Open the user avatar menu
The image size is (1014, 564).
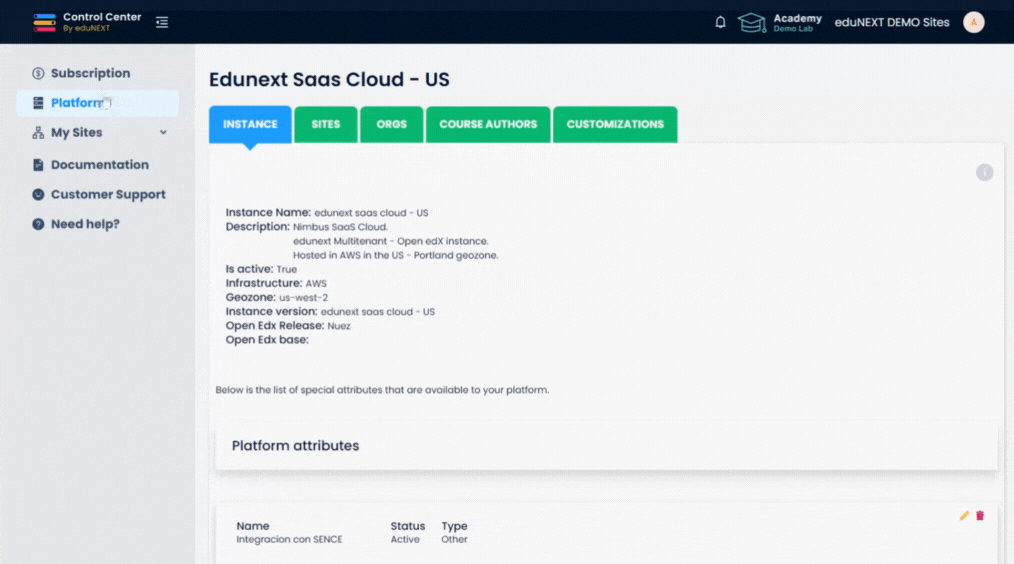click(973, 22)
